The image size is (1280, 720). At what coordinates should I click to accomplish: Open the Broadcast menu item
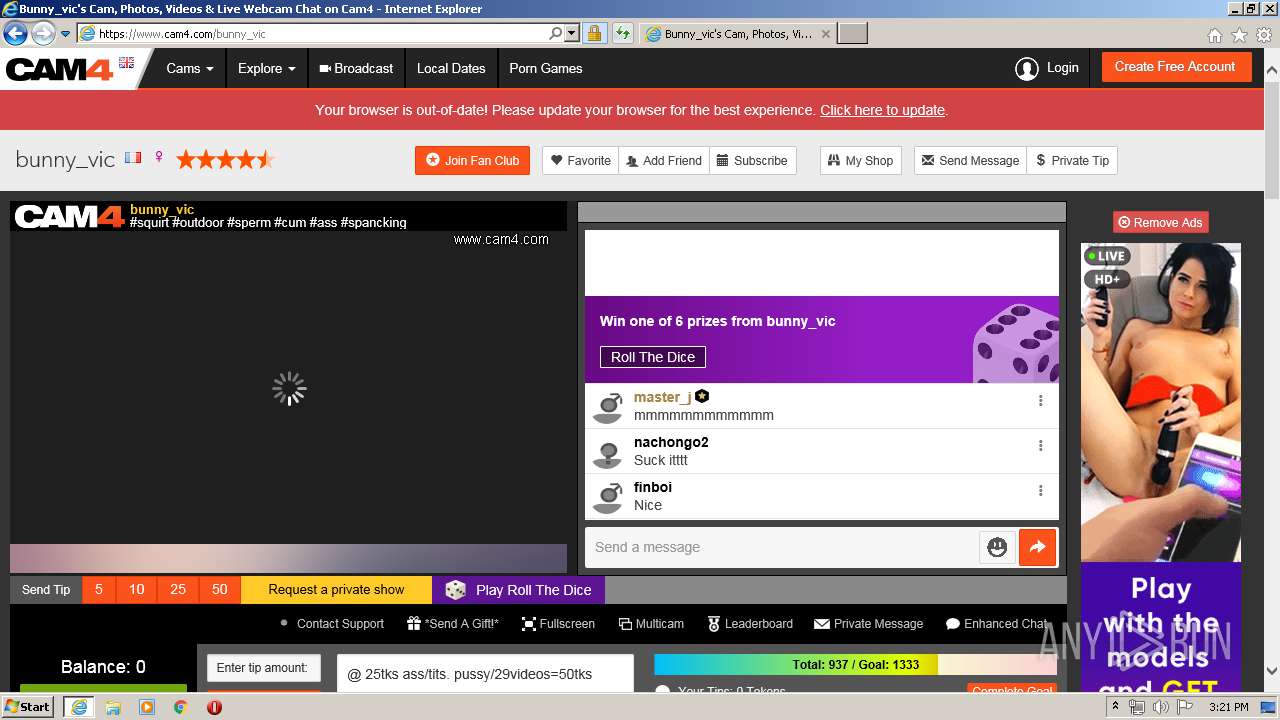click(x=356, y=68)
